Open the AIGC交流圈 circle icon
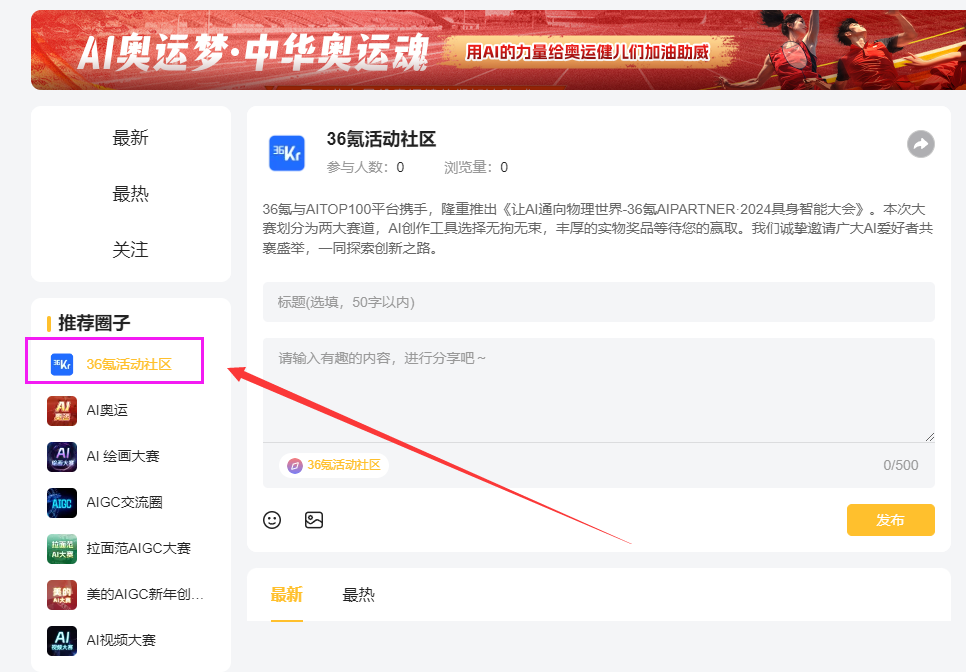Image resolution: width=966 pixels, height=672 pixels. click(62, 502)
